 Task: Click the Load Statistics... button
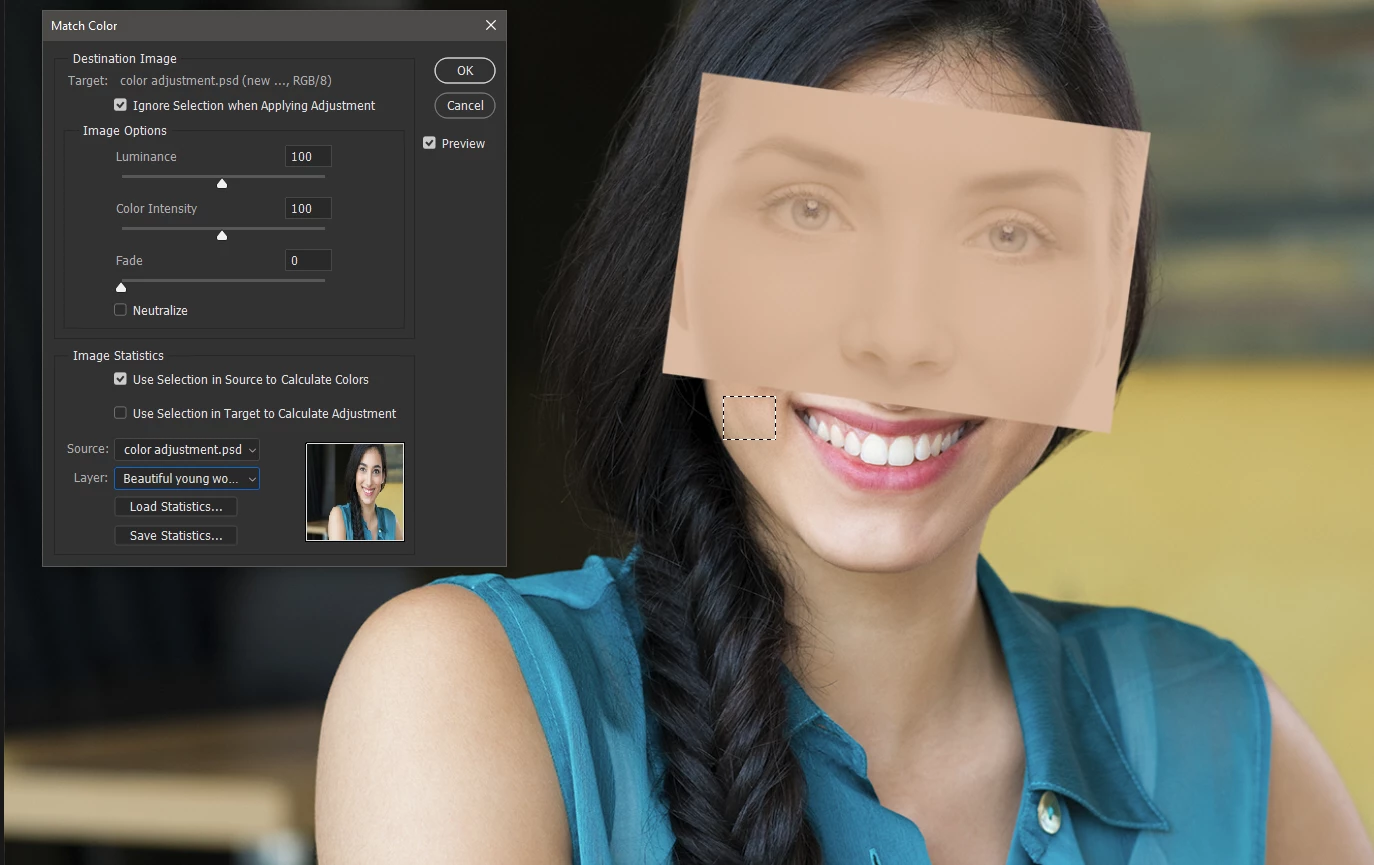176,507
